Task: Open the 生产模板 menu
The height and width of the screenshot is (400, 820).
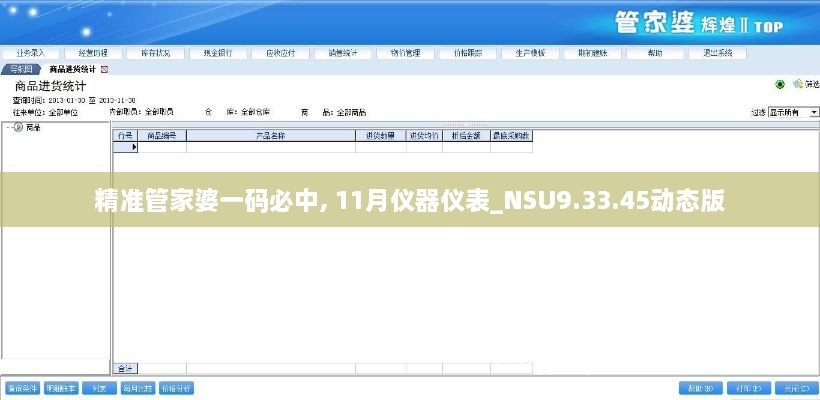Action: tap(530, 53)
